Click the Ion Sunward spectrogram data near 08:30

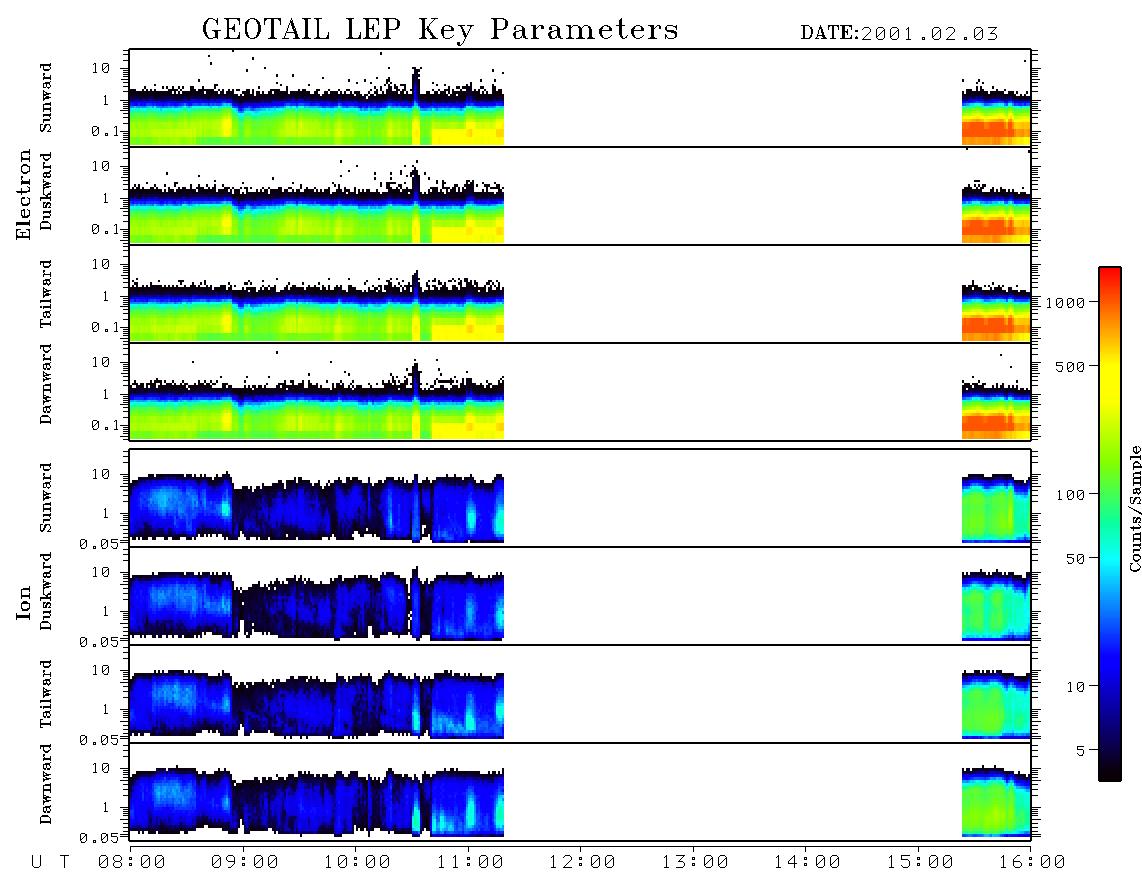coord(181,506)
